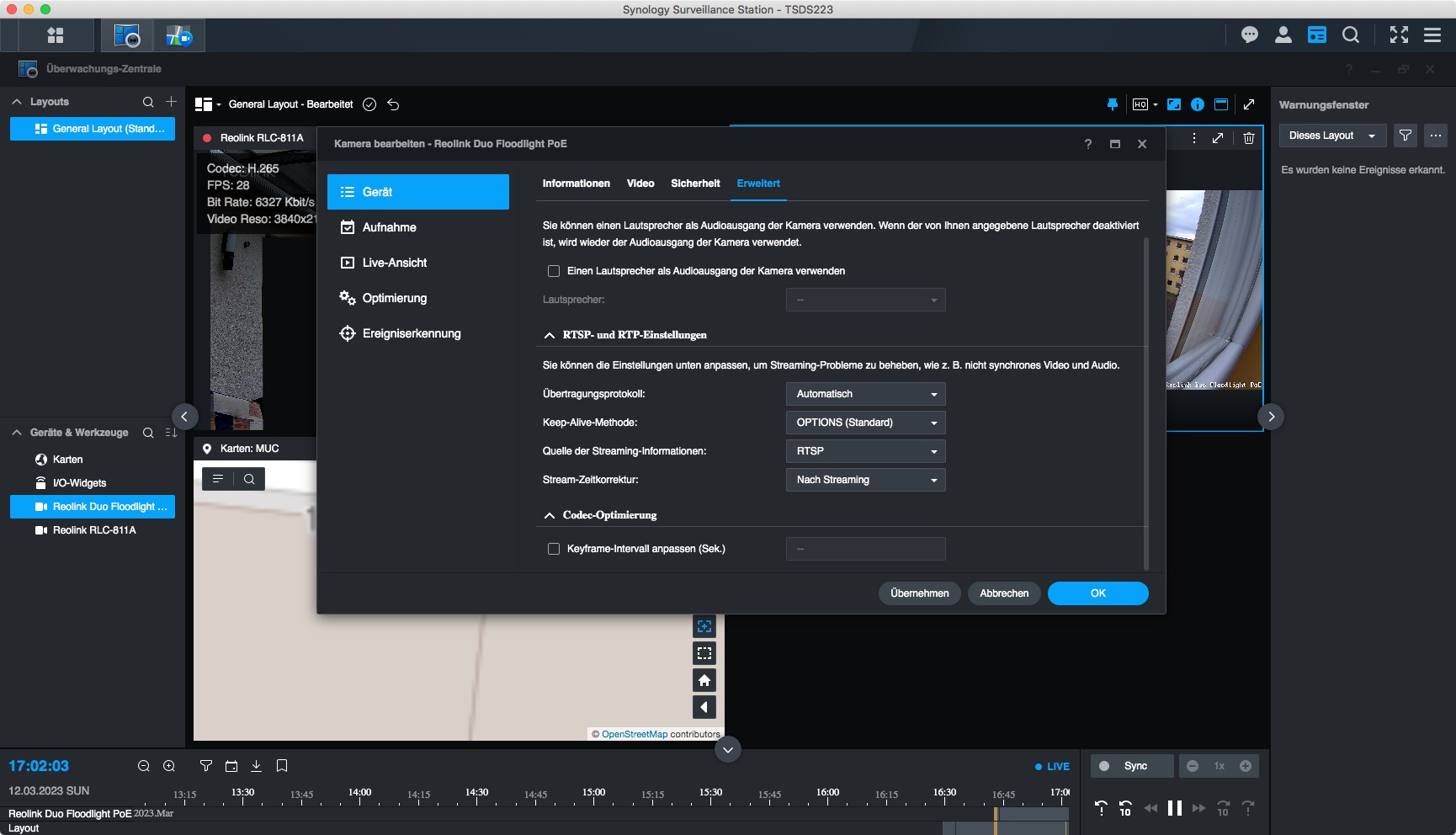Delete camera view with trash icon
1456x835 pixels.
tap(1249, 138)
